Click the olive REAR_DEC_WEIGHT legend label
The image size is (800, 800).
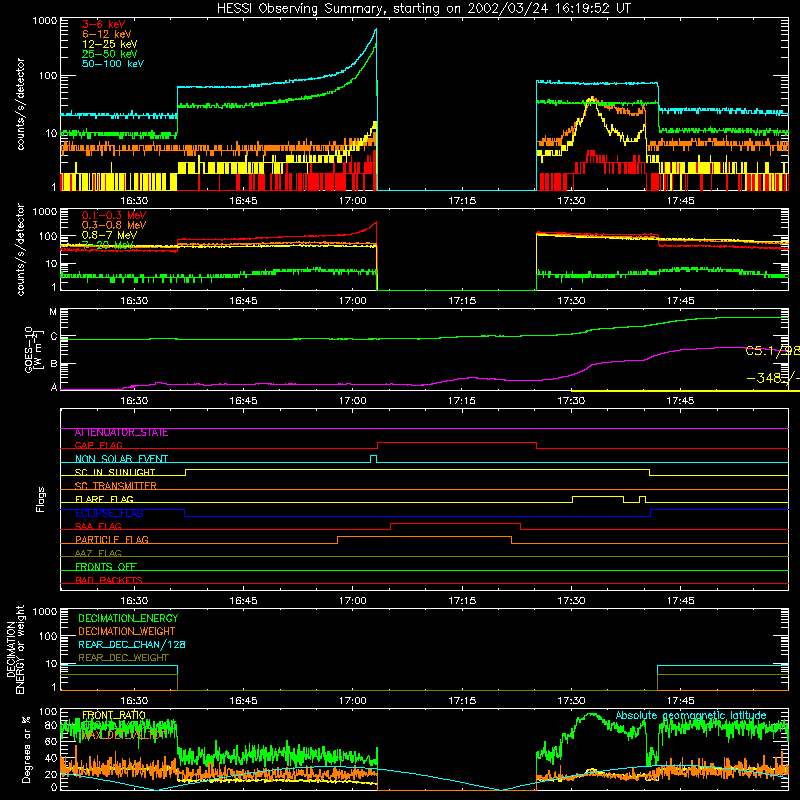[x=123, y=658]
